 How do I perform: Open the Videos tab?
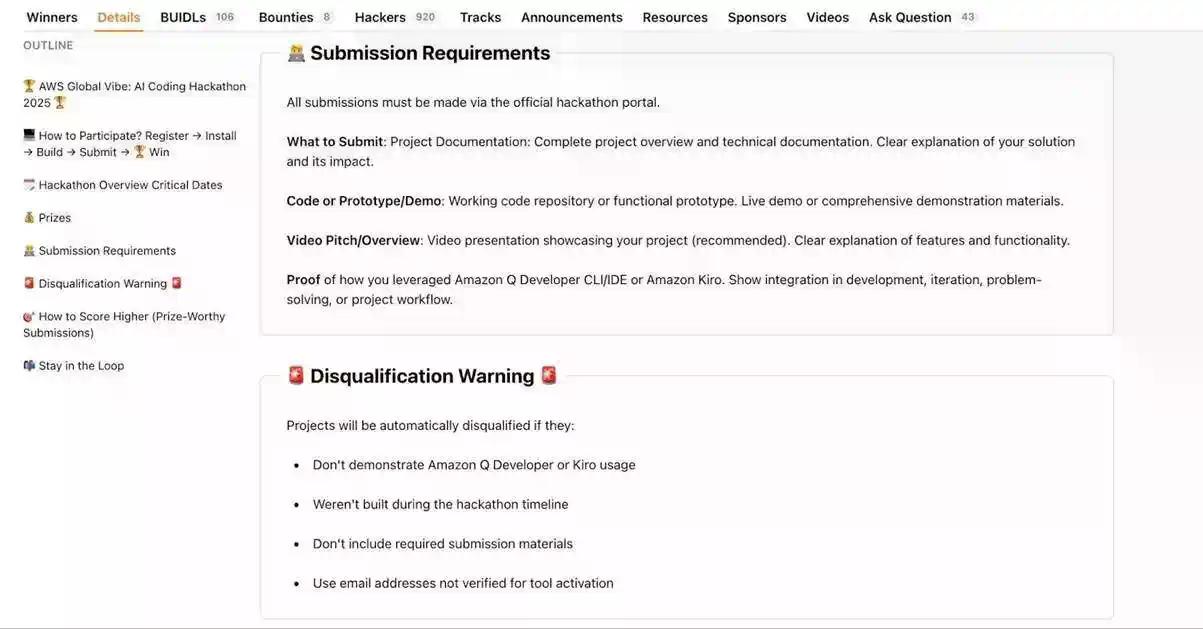click(x=827, y=17)
